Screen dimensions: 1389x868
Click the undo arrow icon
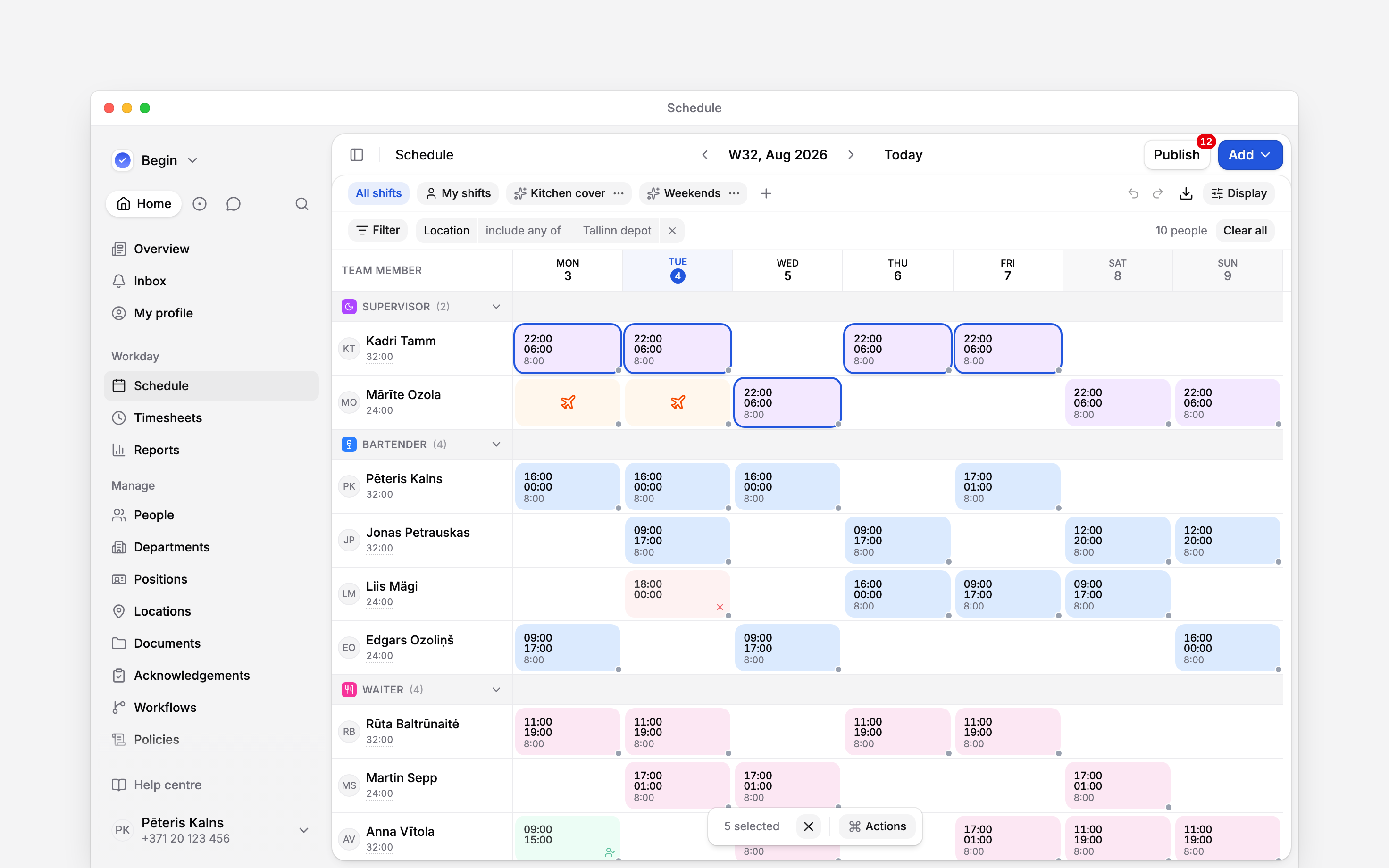pyautogui.click(x=1133, y=193)
